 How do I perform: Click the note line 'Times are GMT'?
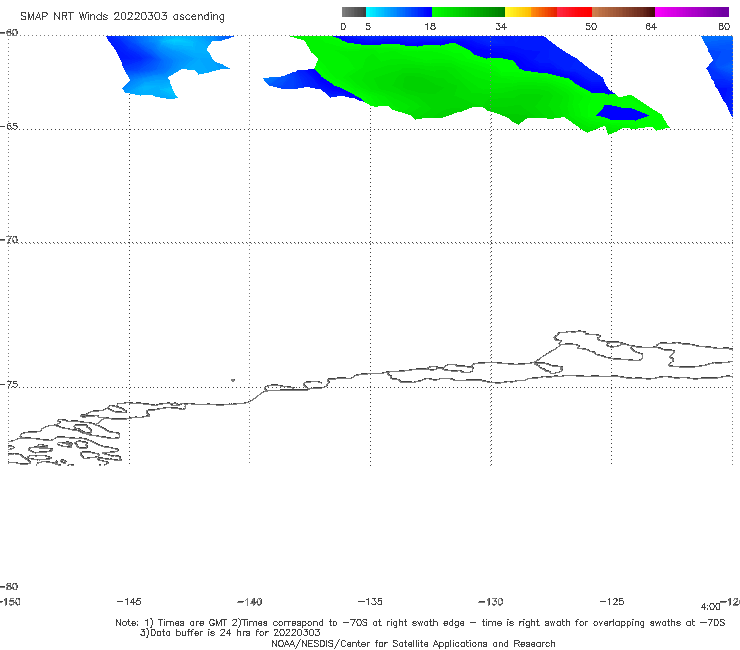(193, 623)
